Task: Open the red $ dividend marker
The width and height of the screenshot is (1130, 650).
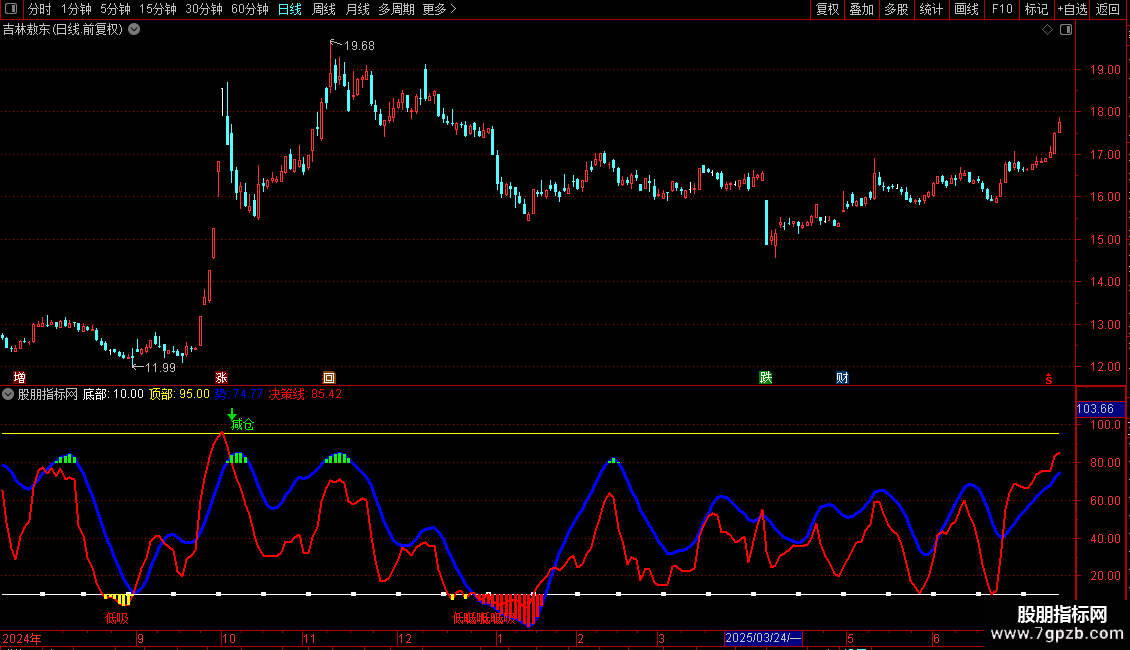Action: [1049, 379]
